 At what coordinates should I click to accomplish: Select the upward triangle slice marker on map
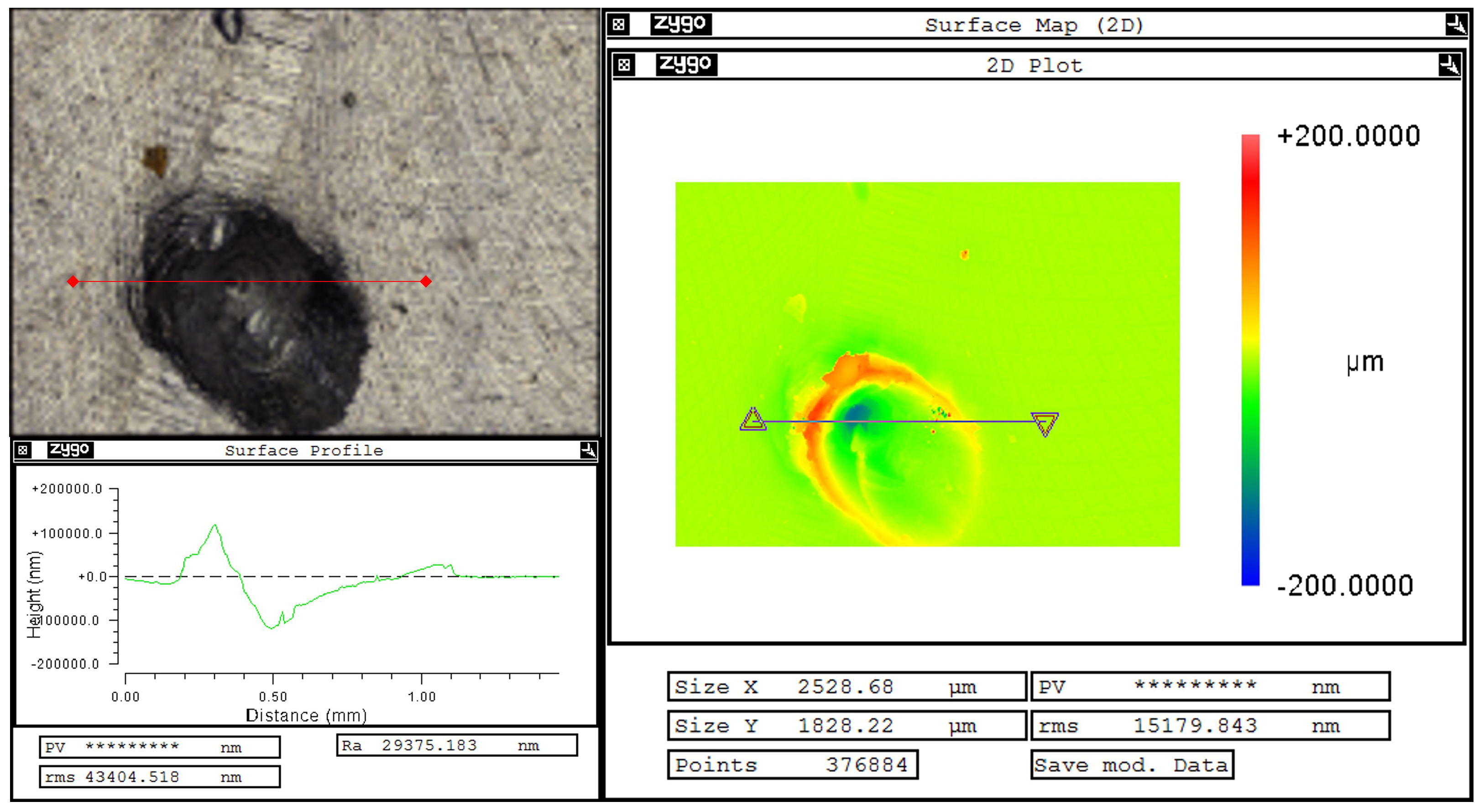point(753,420)
